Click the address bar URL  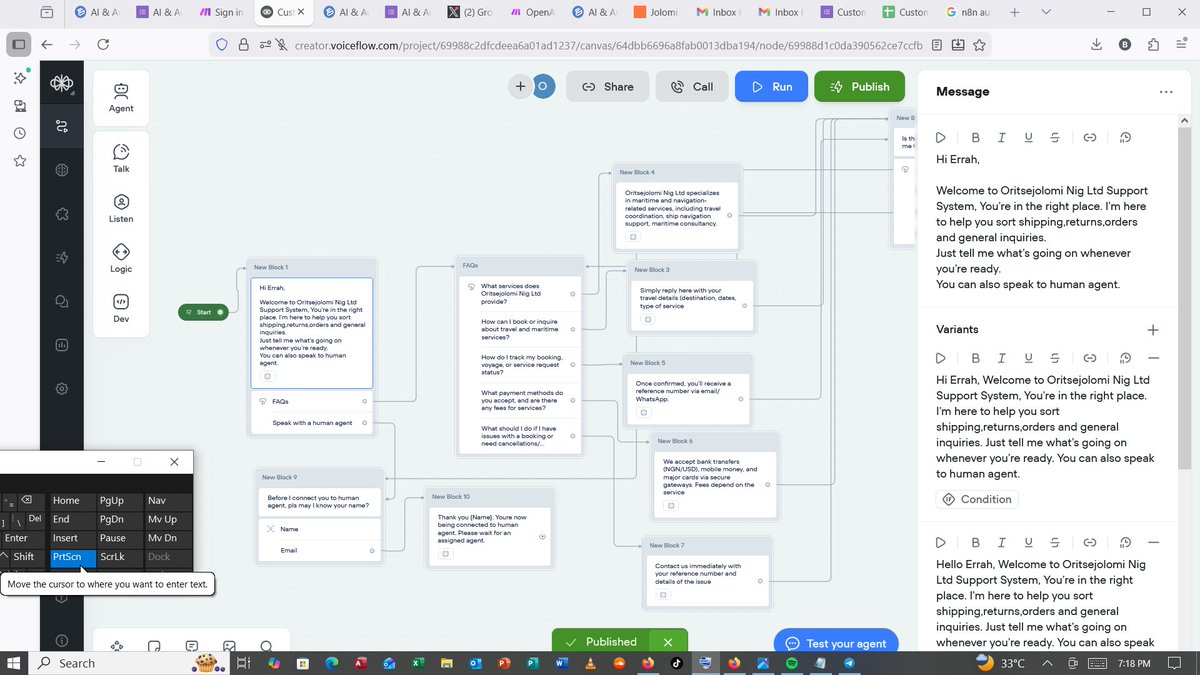609,45
